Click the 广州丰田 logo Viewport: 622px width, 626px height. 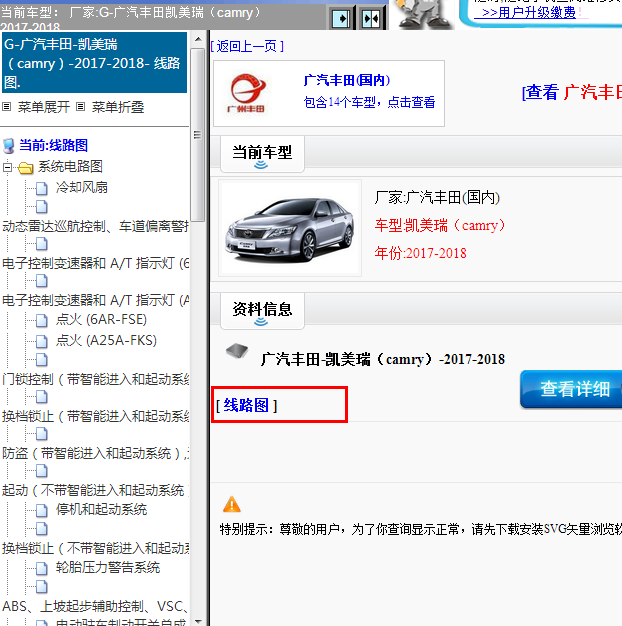click(x=247, y=93)
